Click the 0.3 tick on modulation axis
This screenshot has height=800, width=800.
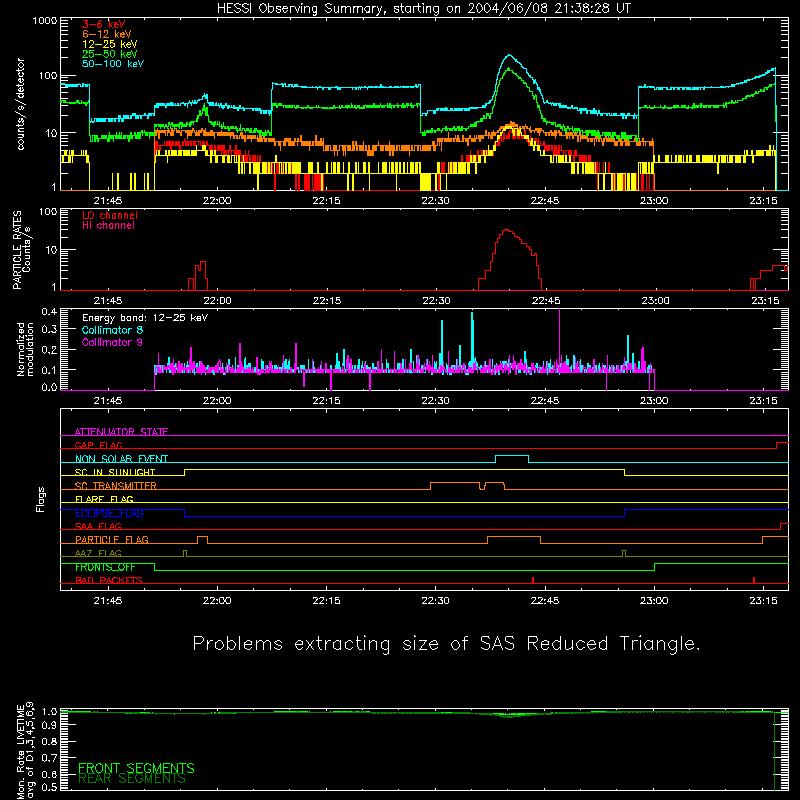tap(49, 330)
